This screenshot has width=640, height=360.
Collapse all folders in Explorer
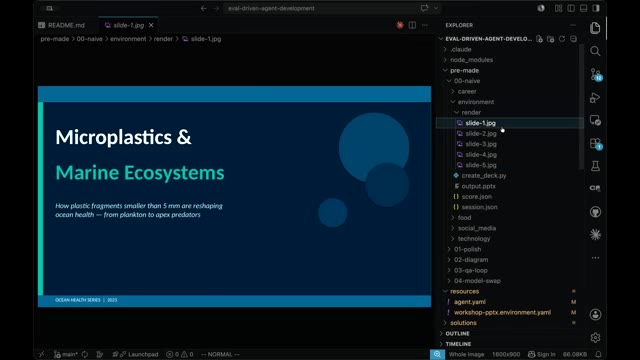click(573, 39)
